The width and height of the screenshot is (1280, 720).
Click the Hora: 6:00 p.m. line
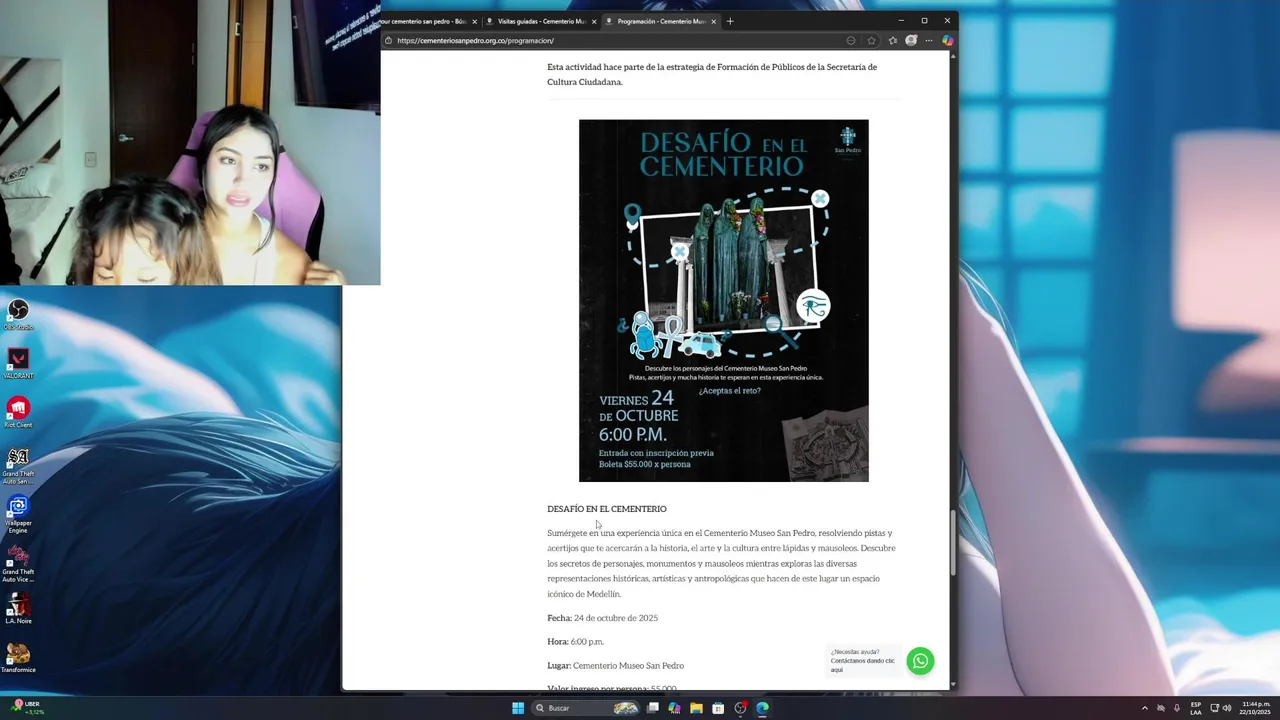576,642
